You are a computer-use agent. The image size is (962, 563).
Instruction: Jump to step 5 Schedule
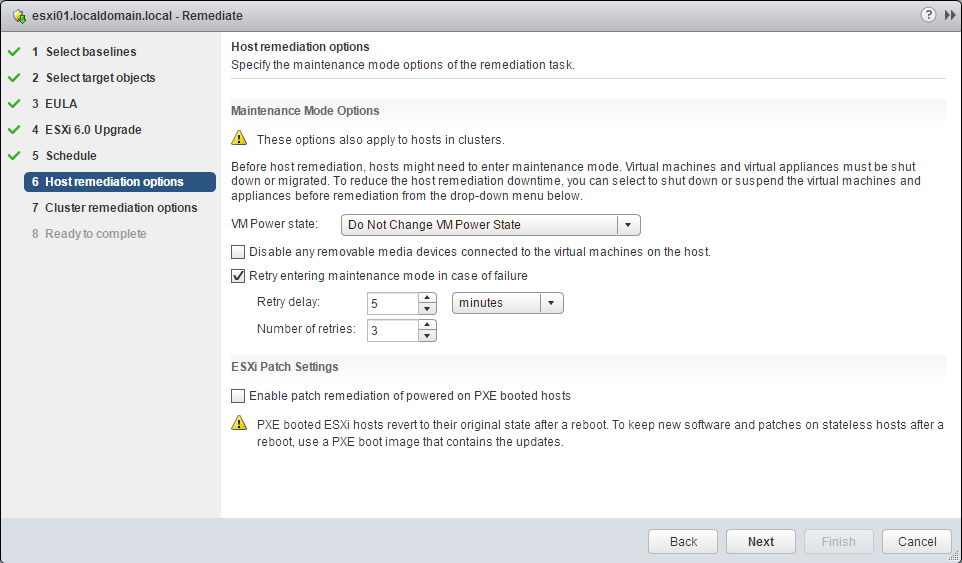coord(71,156)
